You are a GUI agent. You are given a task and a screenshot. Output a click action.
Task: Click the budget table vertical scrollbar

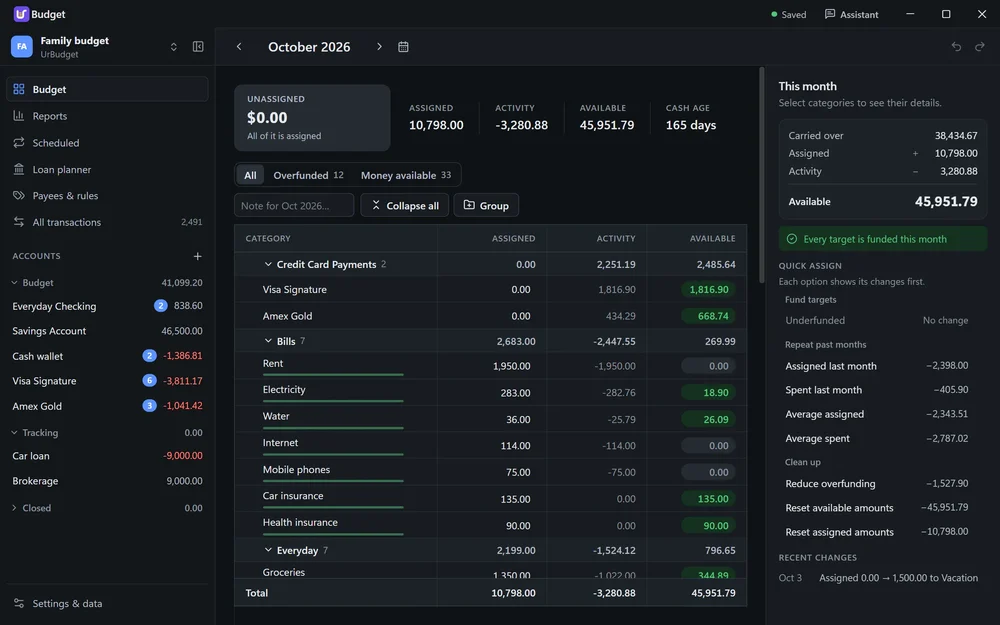(761, 175)
